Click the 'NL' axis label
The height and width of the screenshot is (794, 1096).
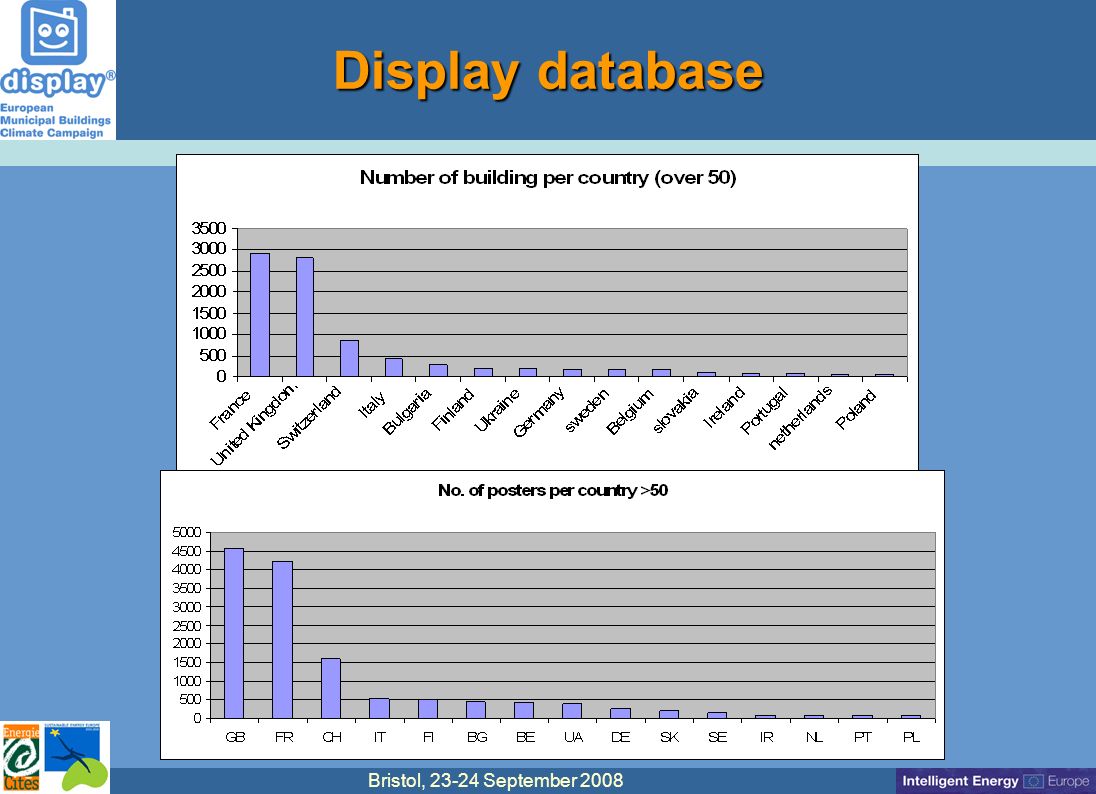coord(814,737)
